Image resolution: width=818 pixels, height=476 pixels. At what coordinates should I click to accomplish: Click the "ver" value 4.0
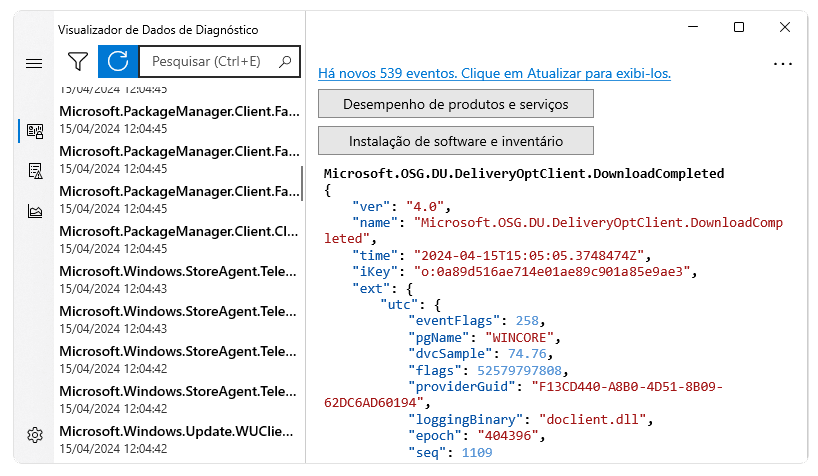[x=425, y=207]
